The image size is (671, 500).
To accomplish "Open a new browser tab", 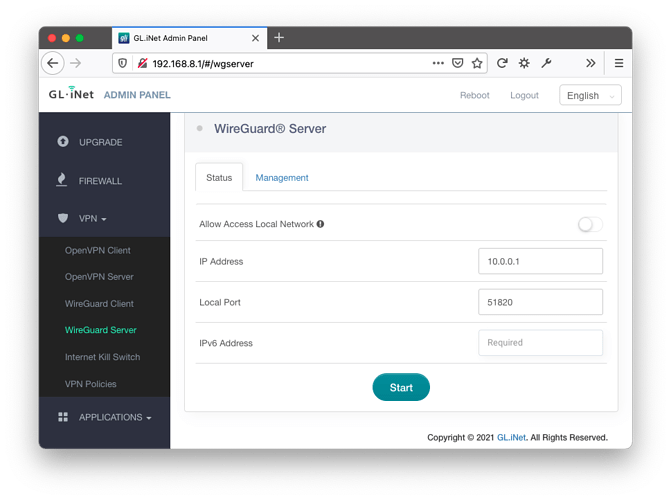I will pyautogui.click(x=279, y=38).
